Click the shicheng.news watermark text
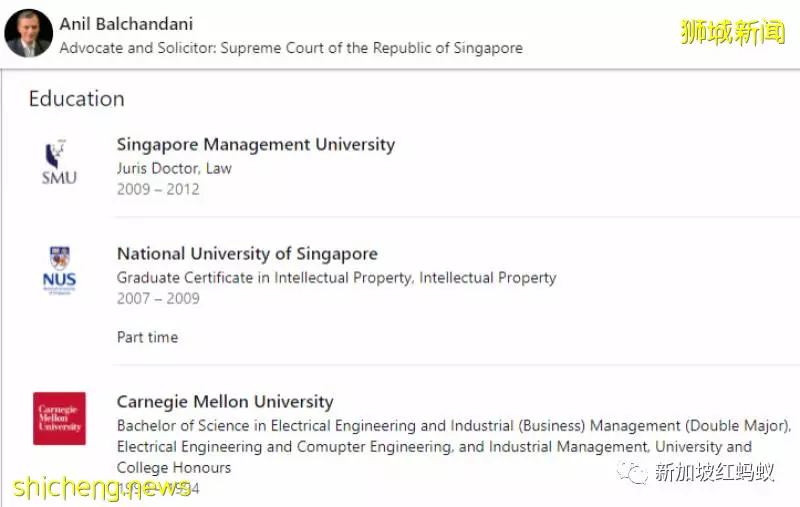 [x=102, y=487]
